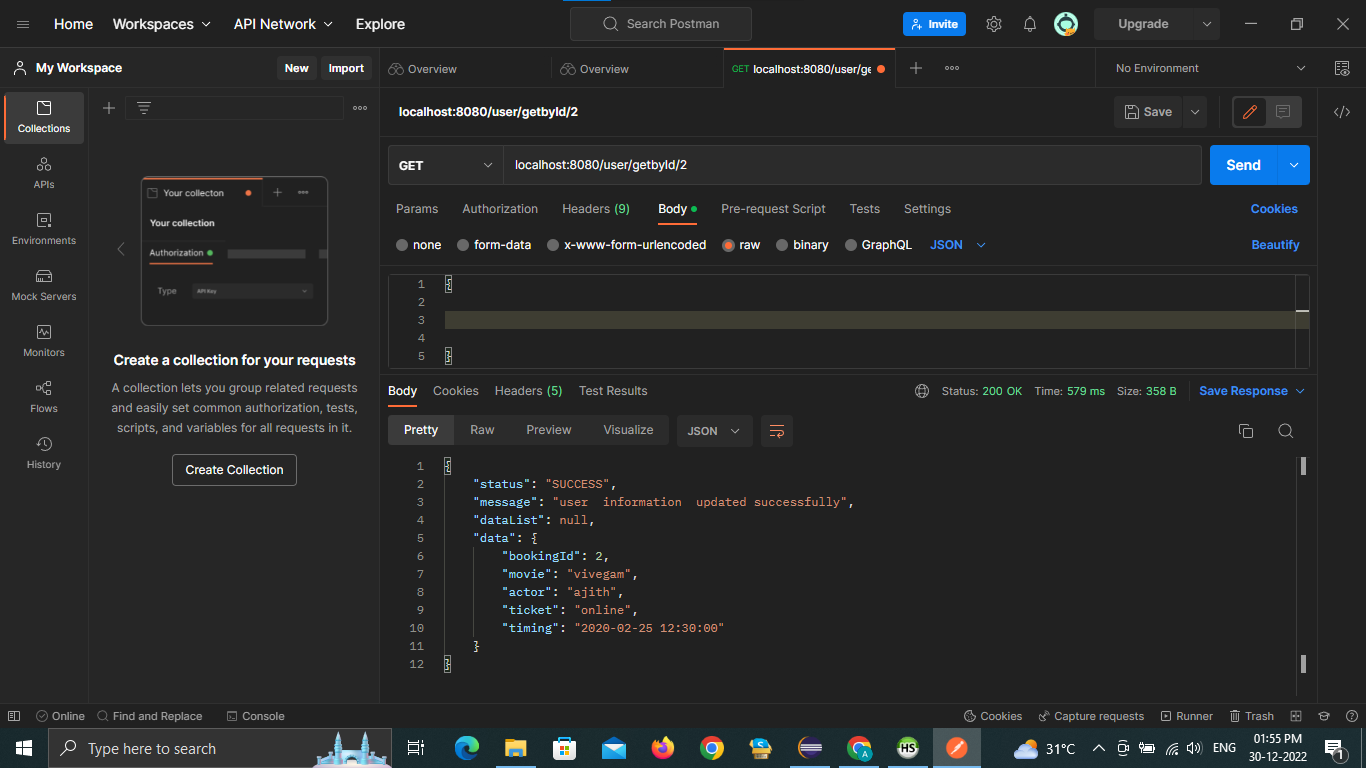Screen dimensions: 1366x768
Task: Open Mock Servers in sidebar
Action: [x=44, y=285]
